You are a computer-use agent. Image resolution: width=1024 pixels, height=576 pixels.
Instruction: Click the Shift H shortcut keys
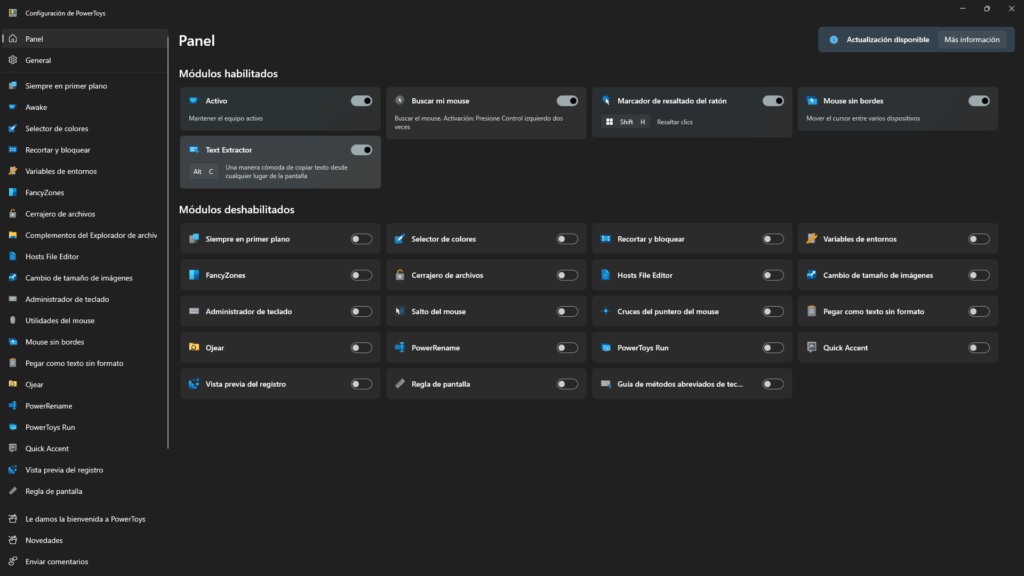click(626, 121)
